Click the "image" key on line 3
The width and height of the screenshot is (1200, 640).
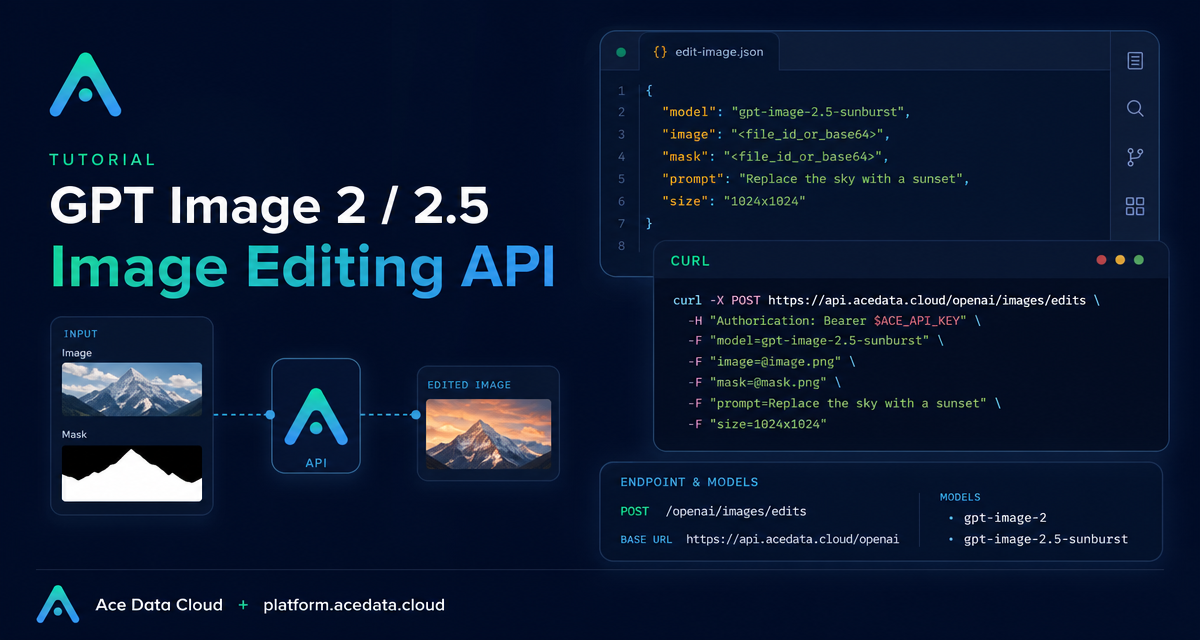tap(689, 134)
